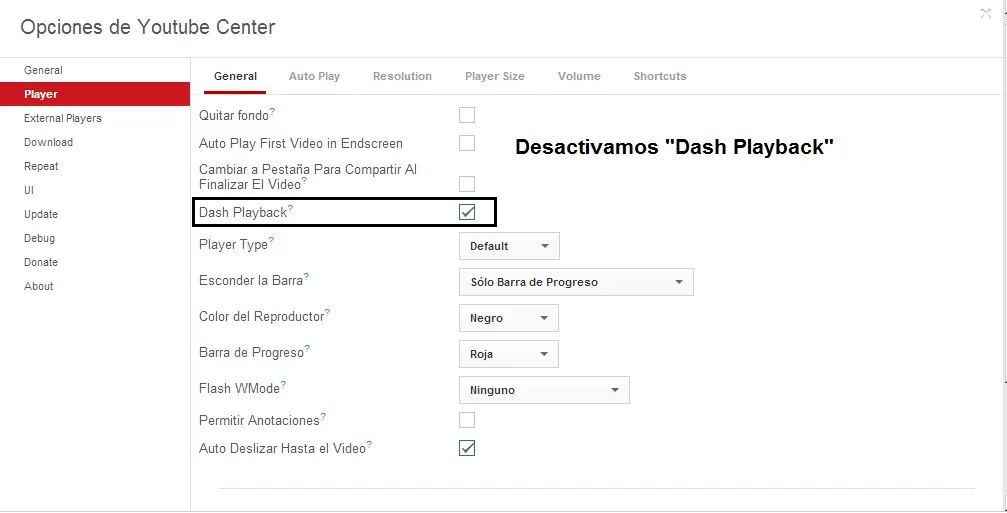Open Update section in the sidebar

[x=95, y=214]
